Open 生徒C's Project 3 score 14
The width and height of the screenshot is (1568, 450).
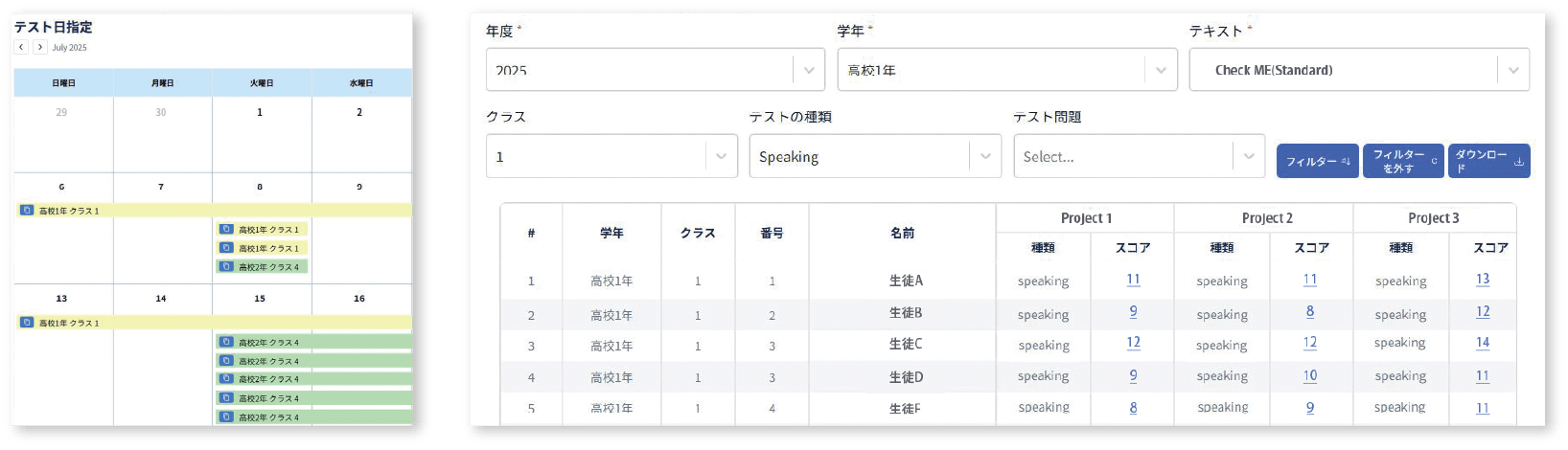pos(1482,343)
